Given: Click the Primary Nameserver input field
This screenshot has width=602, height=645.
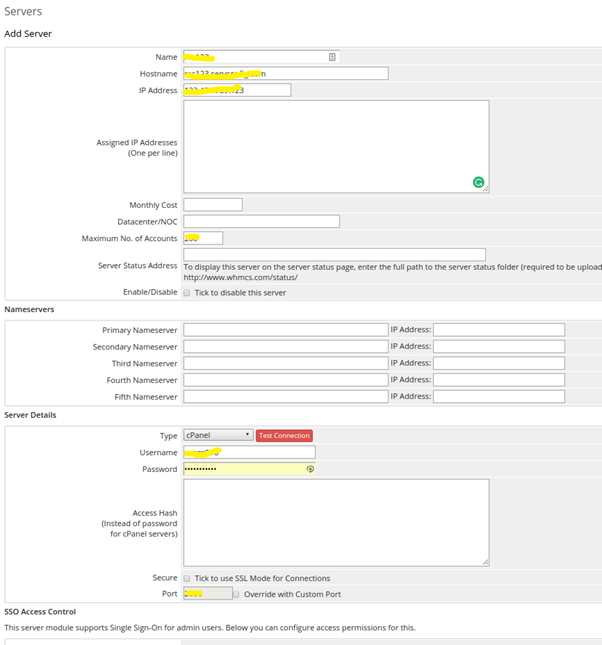Looking at the screenshot, I should tap(285, 330).
